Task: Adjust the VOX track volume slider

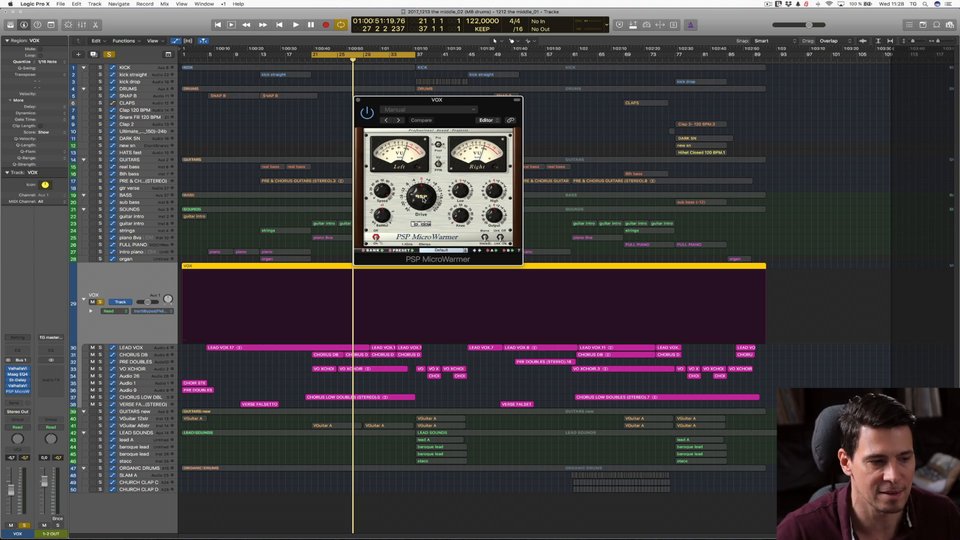Action: pos(146,302)
